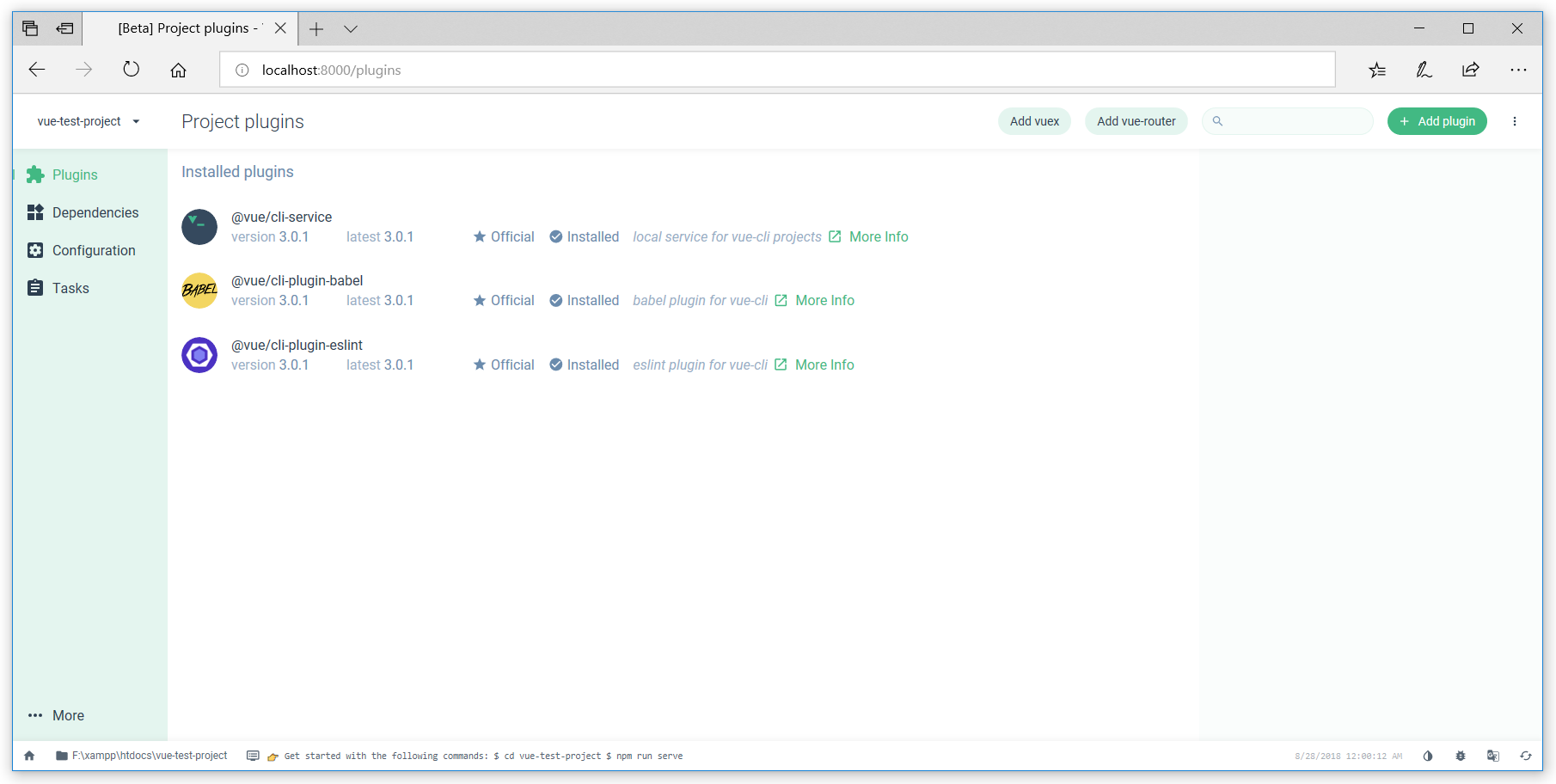Click the Add plugin button
Image resolution: width=1556 pixels, height=784 pixels.
click(x=1437, y=121)
